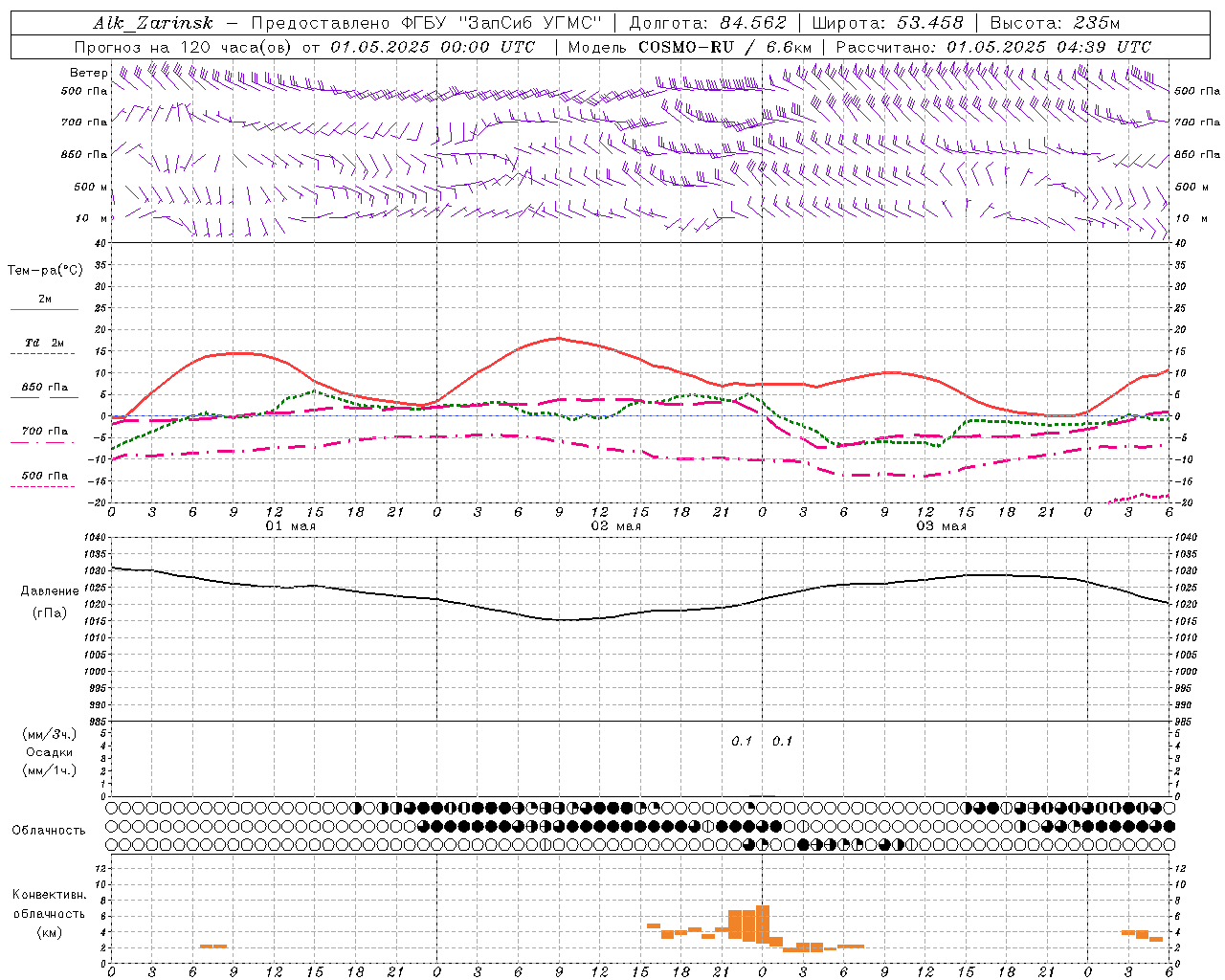1225x980 pixels.
Task: Click the '500 м' wind level label on the left
Action: pos(91,187)
